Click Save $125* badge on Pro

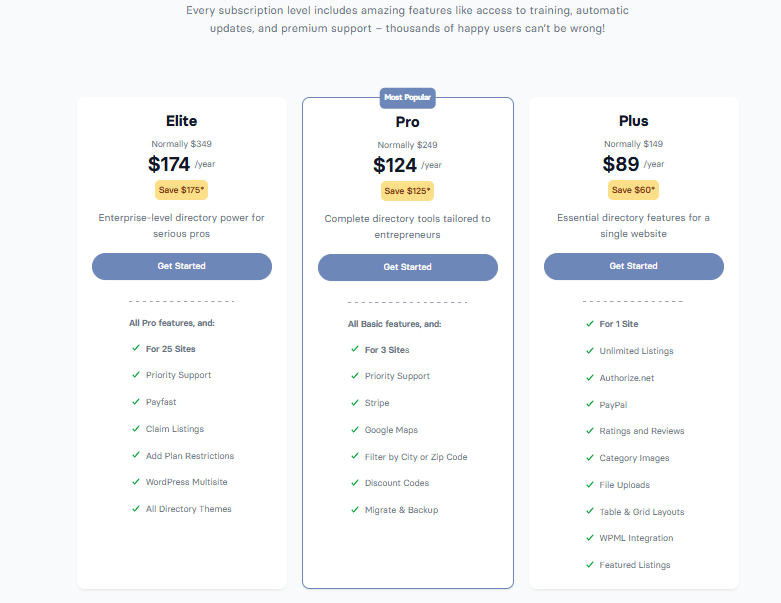(408, 190)
